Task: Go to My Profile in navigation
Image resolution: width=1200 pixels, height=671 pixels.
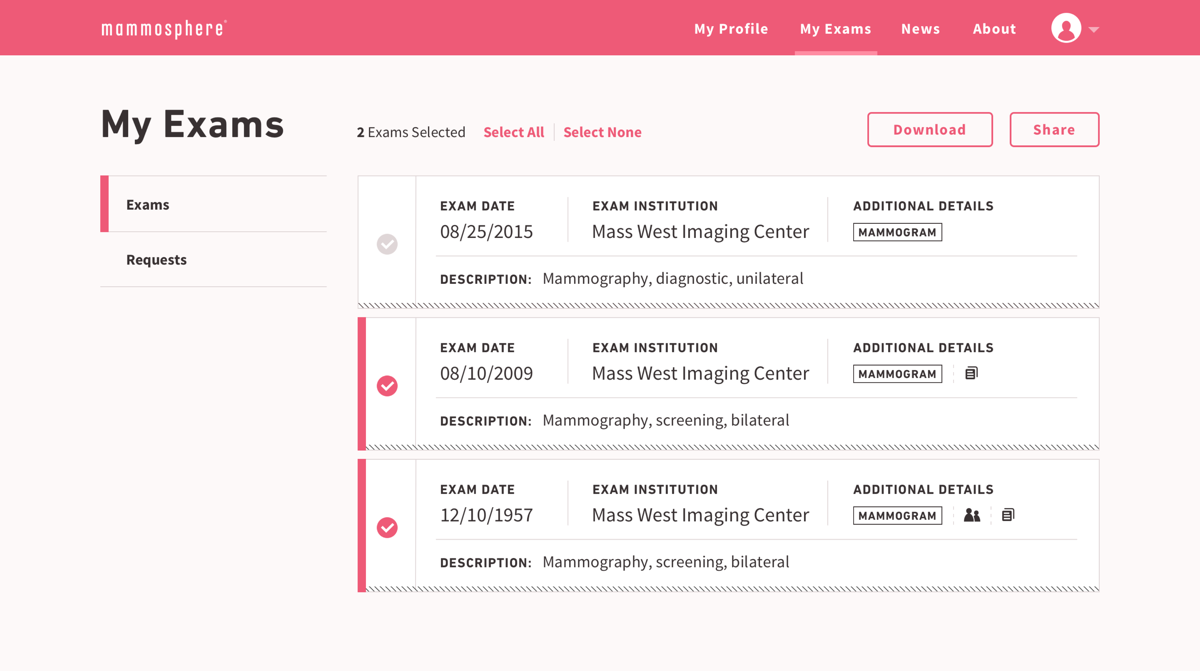Action: point(731,29)
